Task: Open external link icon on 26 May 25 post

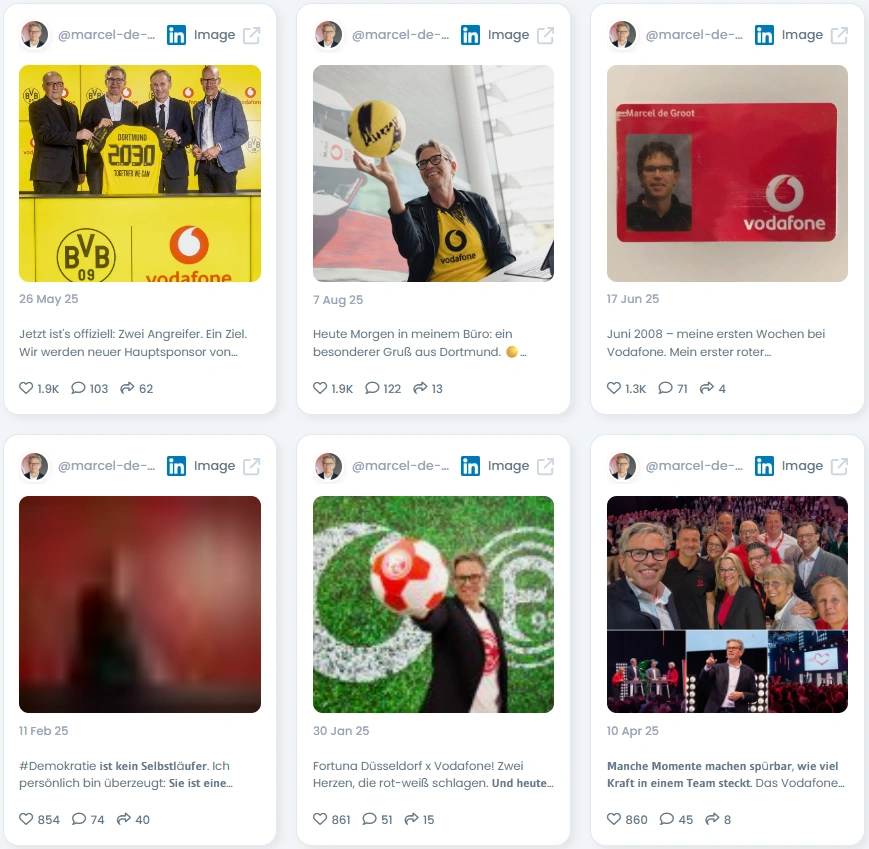Action: pos(252,35)
